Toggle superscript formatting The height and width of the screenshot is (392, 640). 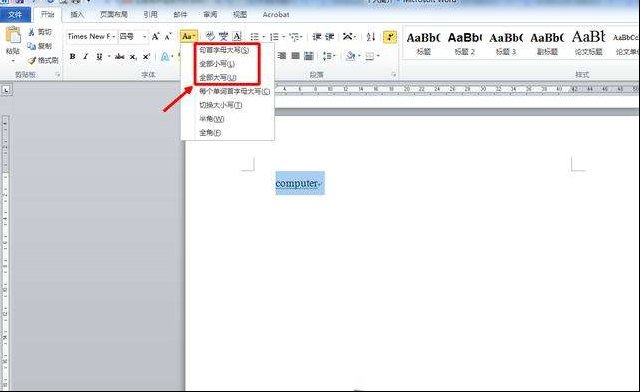(x=146, y=57)
